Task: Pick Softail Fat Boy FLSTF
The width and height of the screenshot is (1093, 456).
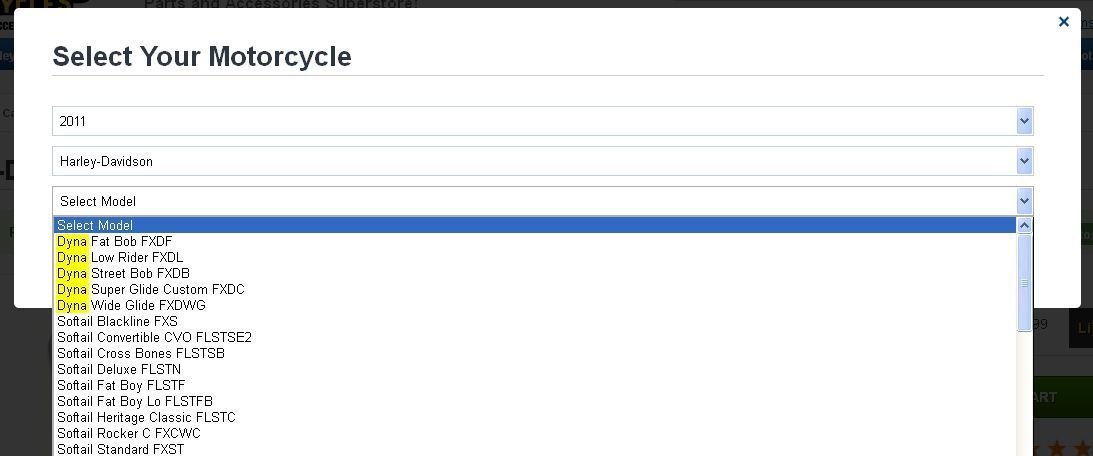Action: [x=535, y=386]
